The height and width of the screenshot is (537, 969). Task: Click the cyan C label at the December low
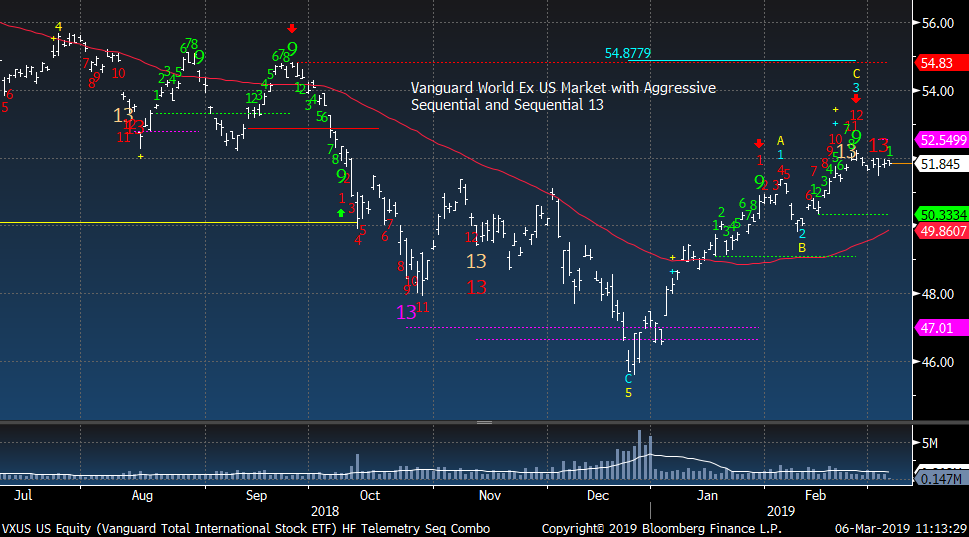pos(628,379)
